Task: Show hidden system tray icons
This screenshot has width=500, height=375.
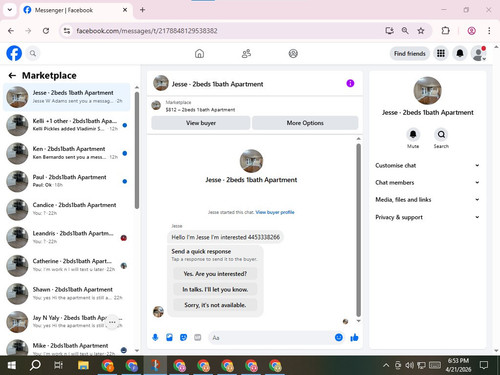Action: (386, 365)
